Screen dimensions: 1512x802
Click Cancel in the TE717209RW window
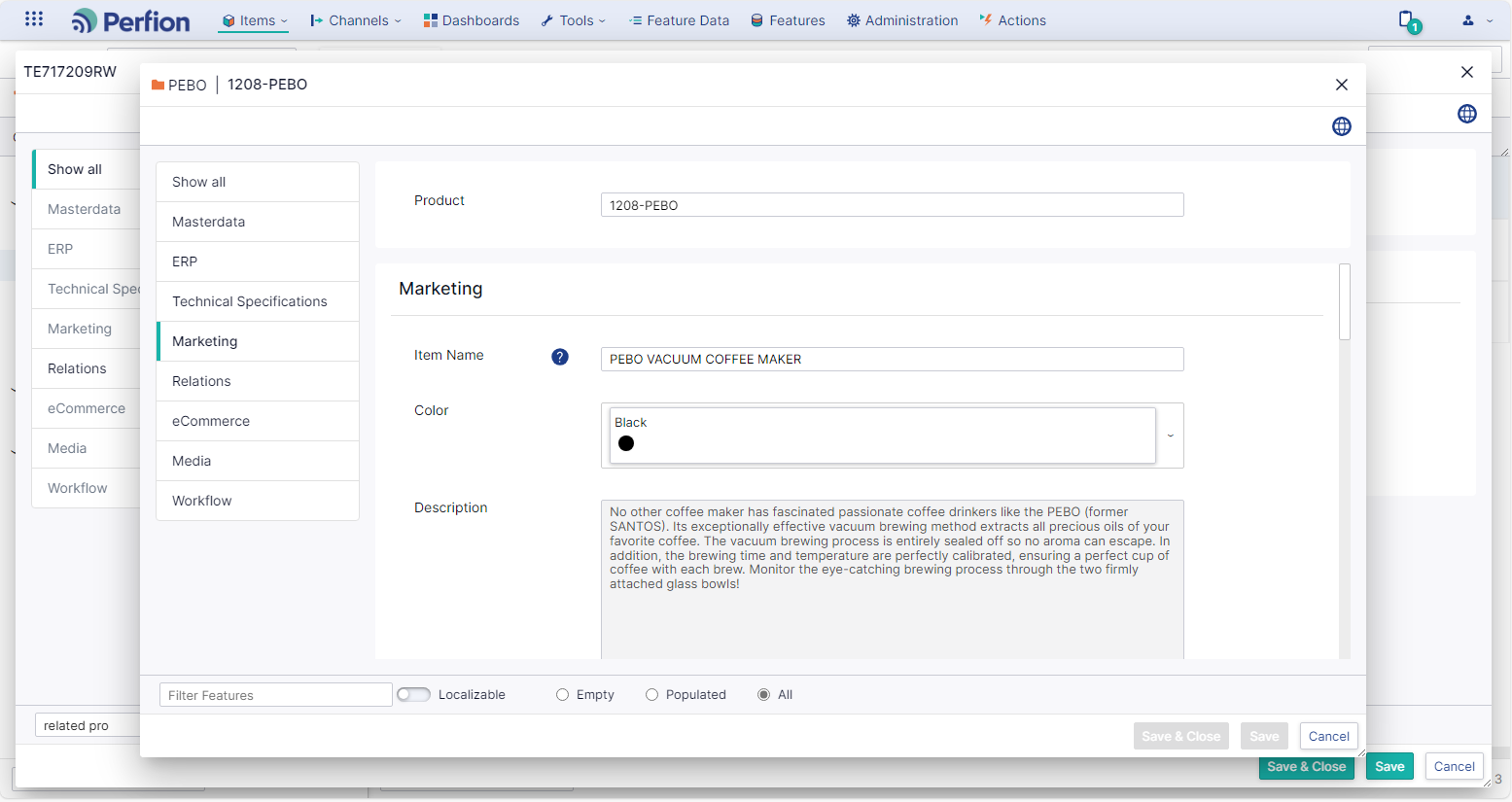pyautogui.click(x=1455, y=766)
